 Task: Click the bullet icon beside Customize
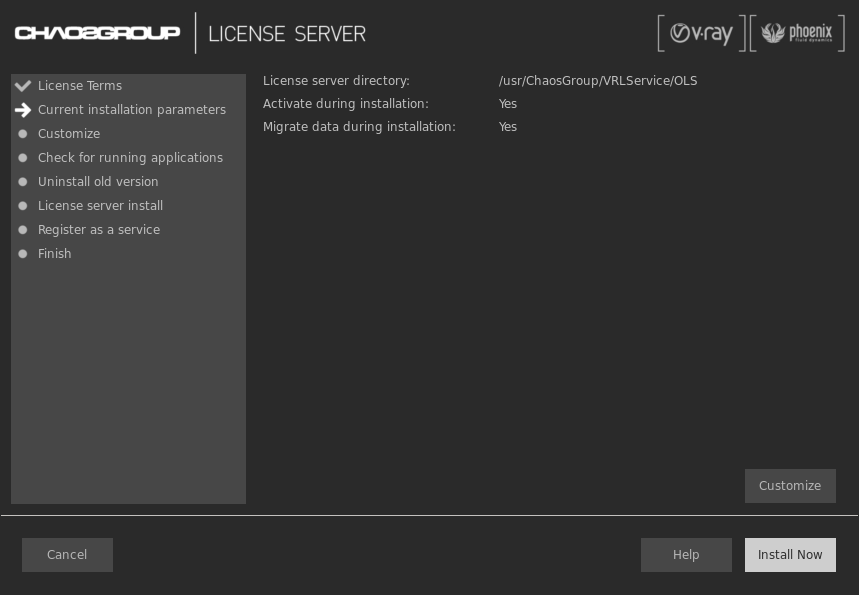click(x=22, y=133)
